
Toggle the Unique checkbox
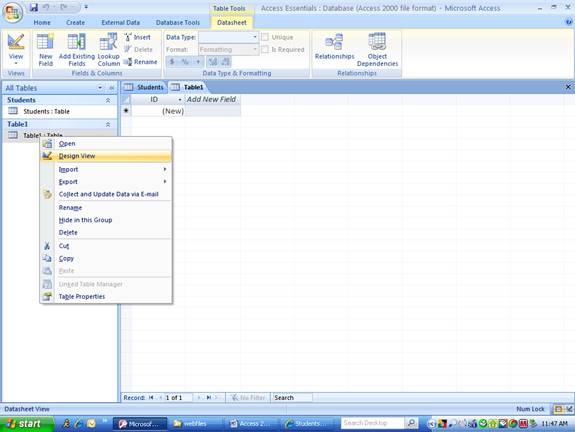point(265,37)
